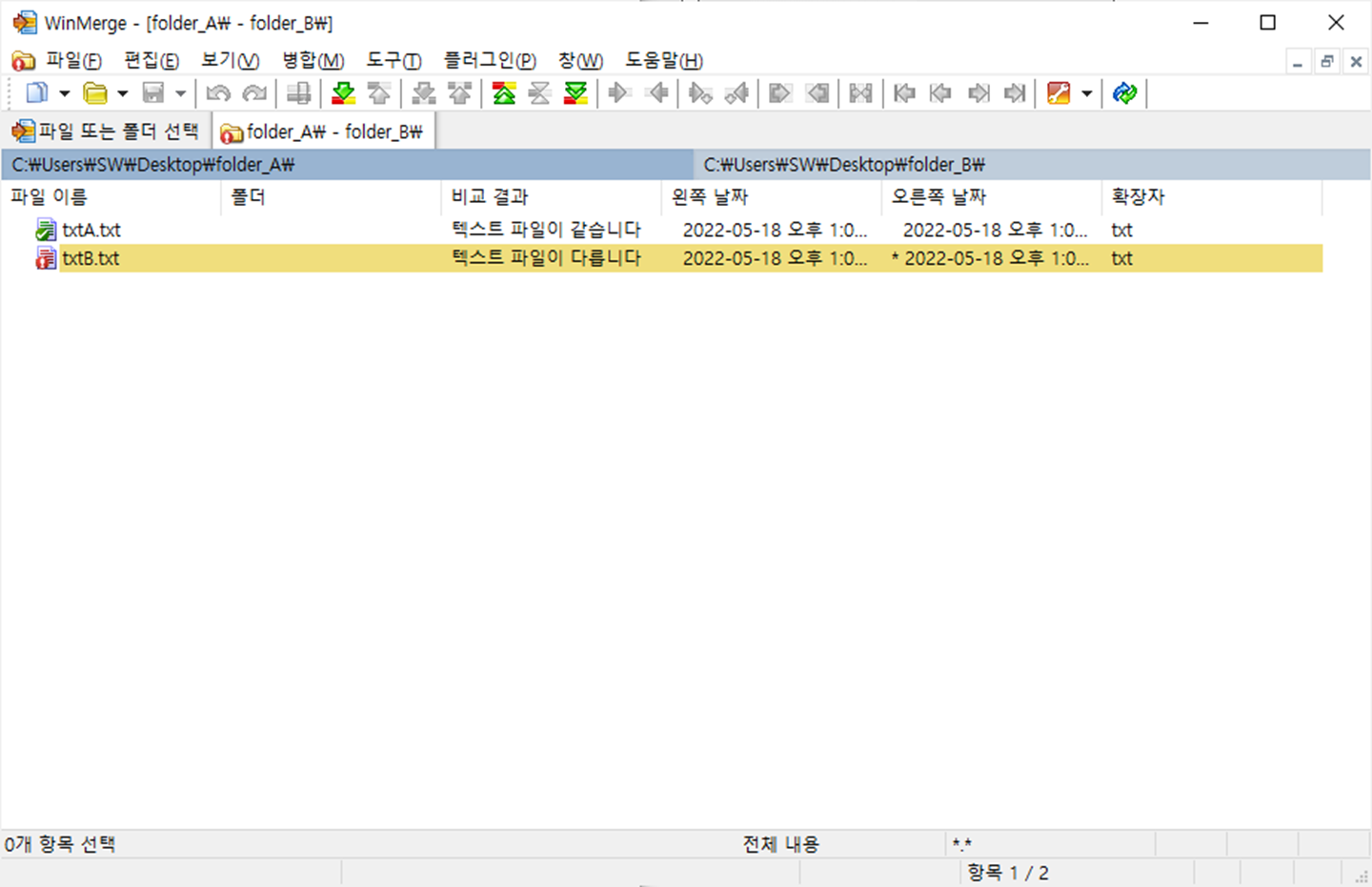The width and height of the screenshot is (1372, 887).
Task: Close the inner folder compare document
Action: 1357,62
